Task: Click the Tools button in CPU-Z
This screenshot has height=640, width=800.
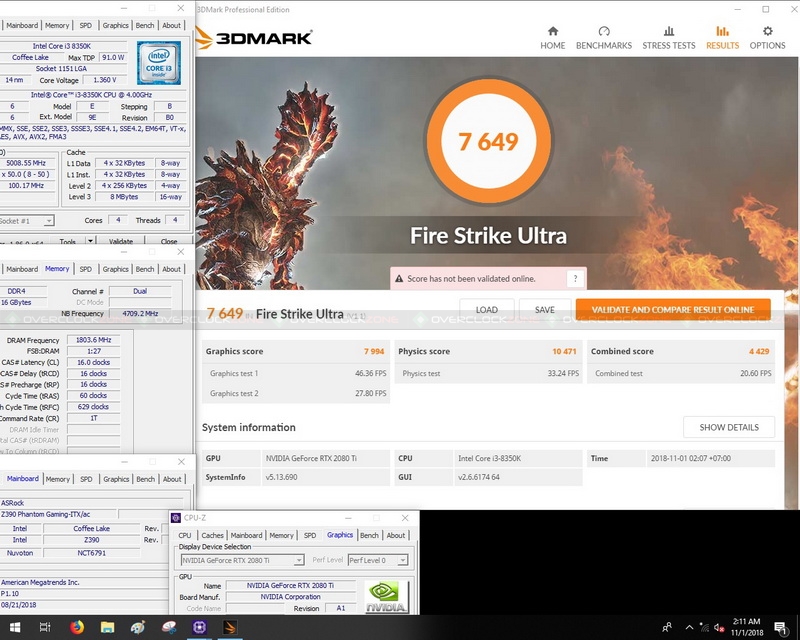Action: (x=67, y=241)
